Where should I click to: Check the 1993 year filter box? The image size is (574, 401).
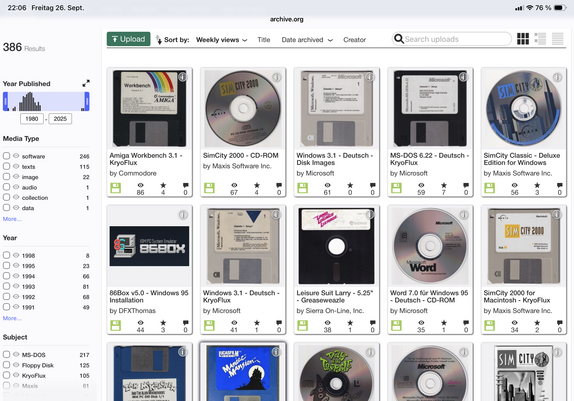6,286
